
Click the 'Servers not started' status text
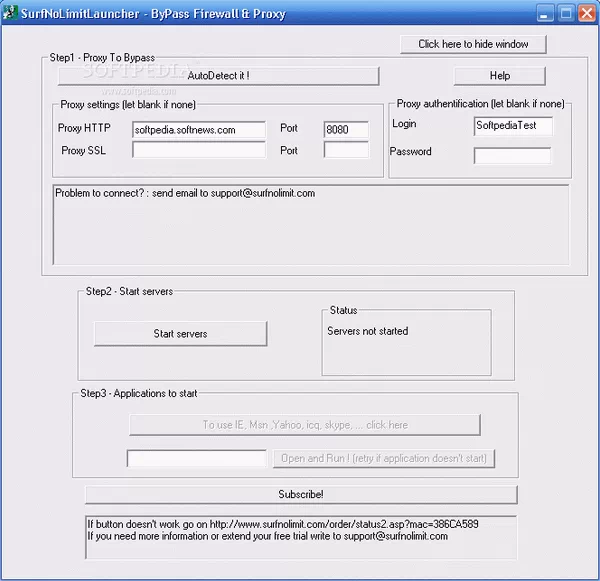click(367, 331)
